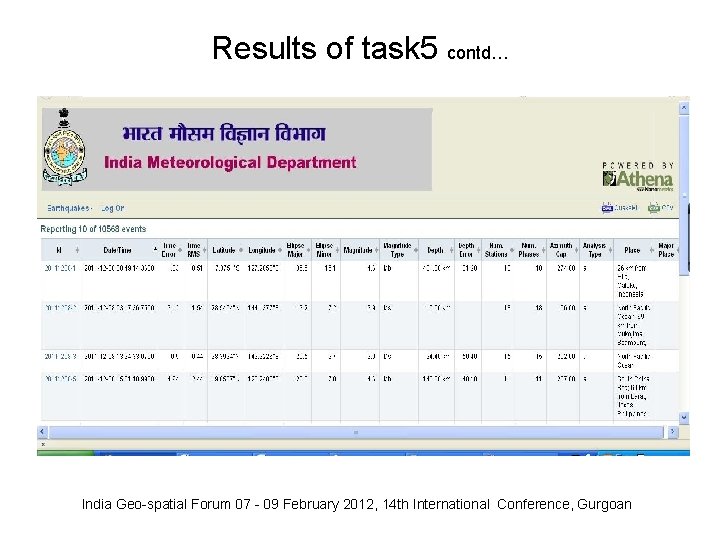Viewport: 720px width, 540px height.
Task: Click the page scrollbar down arrow
Action: click(684, 417)
